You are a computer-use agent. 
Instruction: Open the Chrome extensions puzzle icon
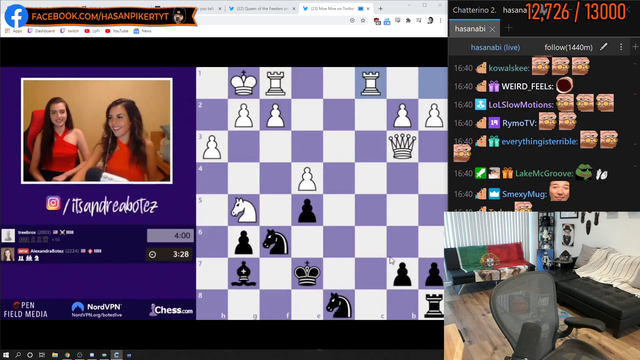[x=408, y=20]
